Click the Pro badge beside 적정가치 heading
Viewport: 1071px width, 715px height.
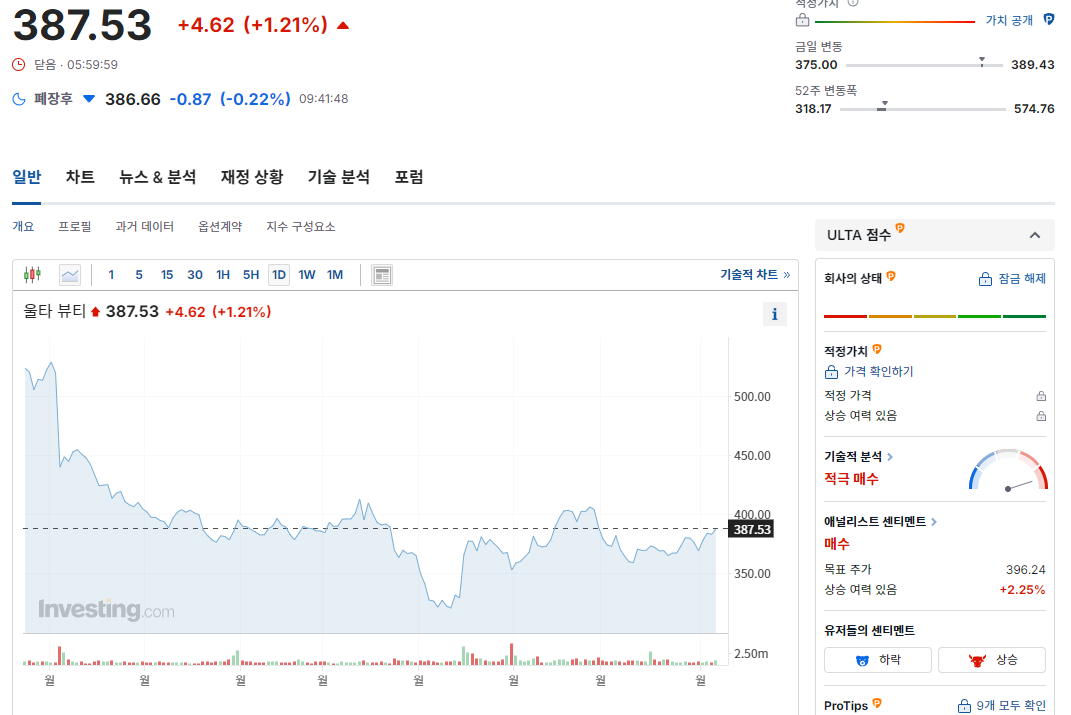point(877,349)
